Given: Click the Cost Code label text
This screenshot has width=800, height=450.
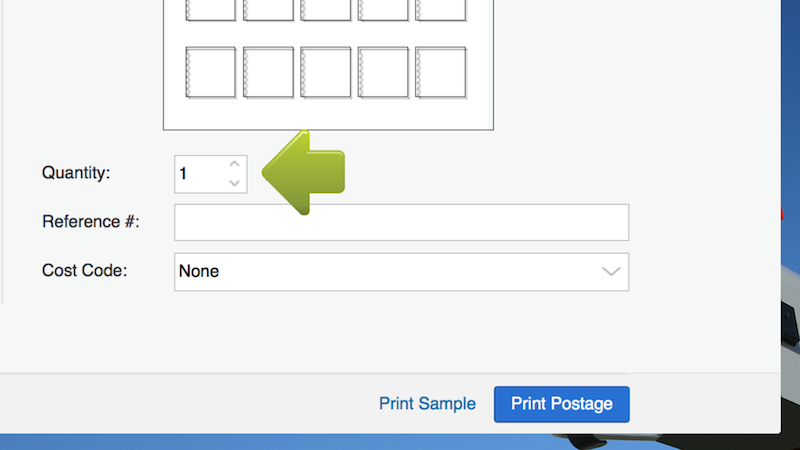Looking at the screenshot, I should (x=85, y=271).
